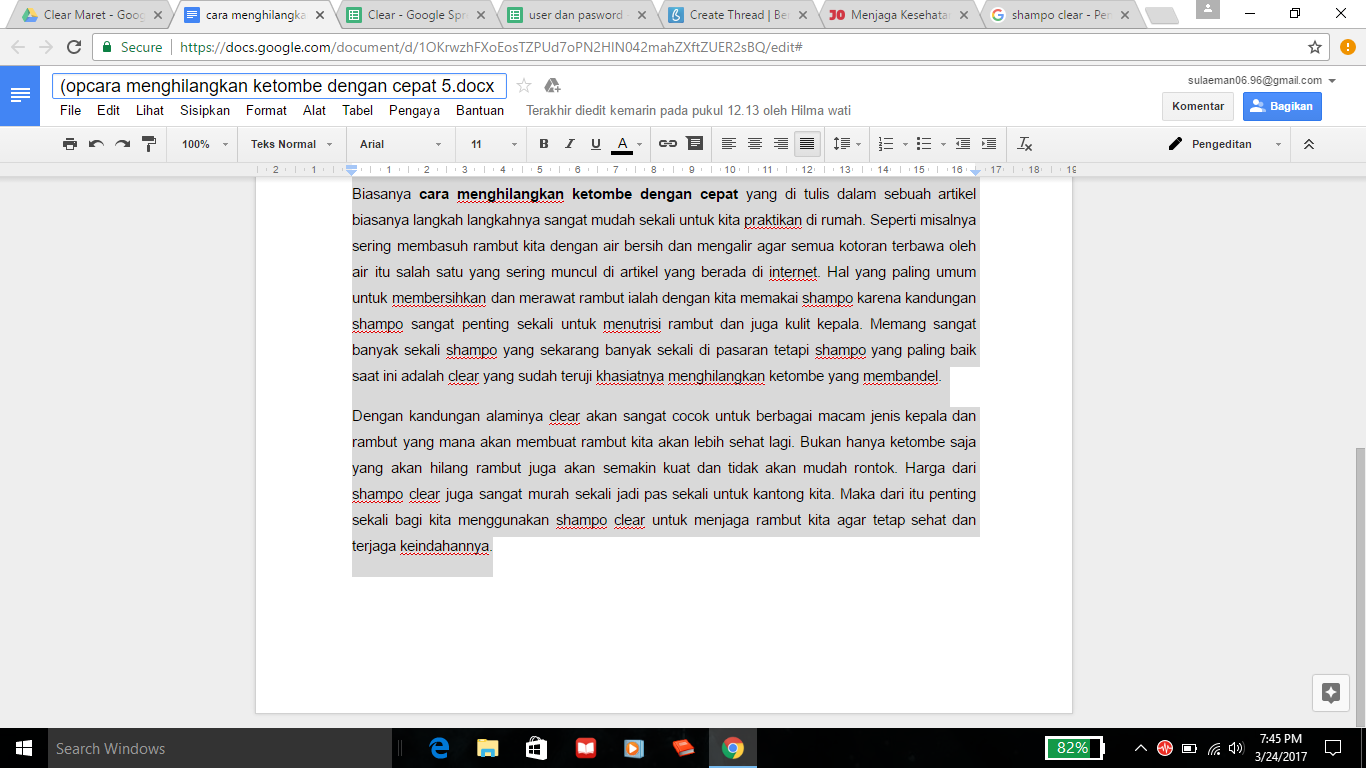Toggle Bold formatting button
The image size is (1366, 768).
tap(544, 144)
